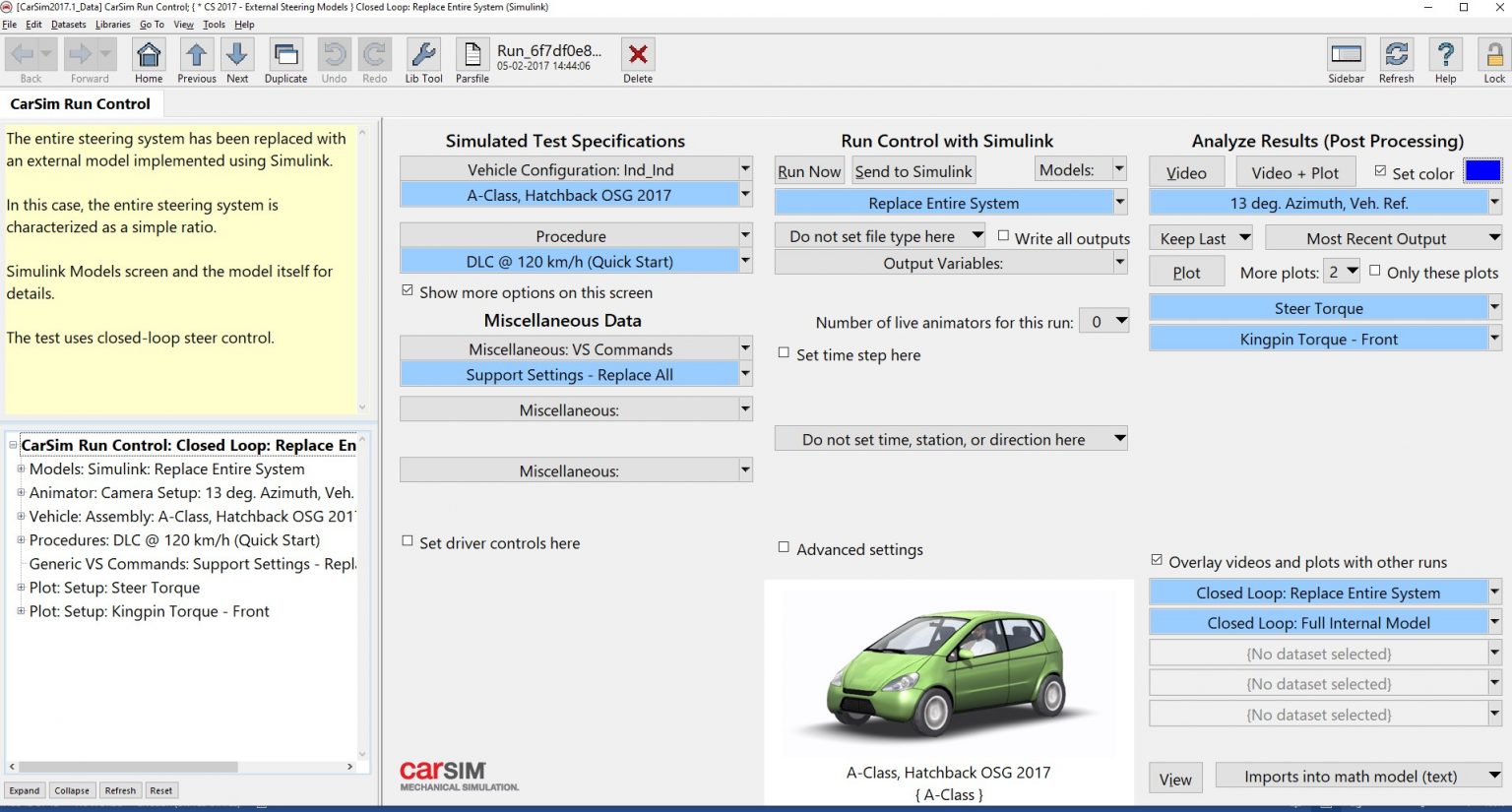Open the Libraries menu

click(112, 25)
